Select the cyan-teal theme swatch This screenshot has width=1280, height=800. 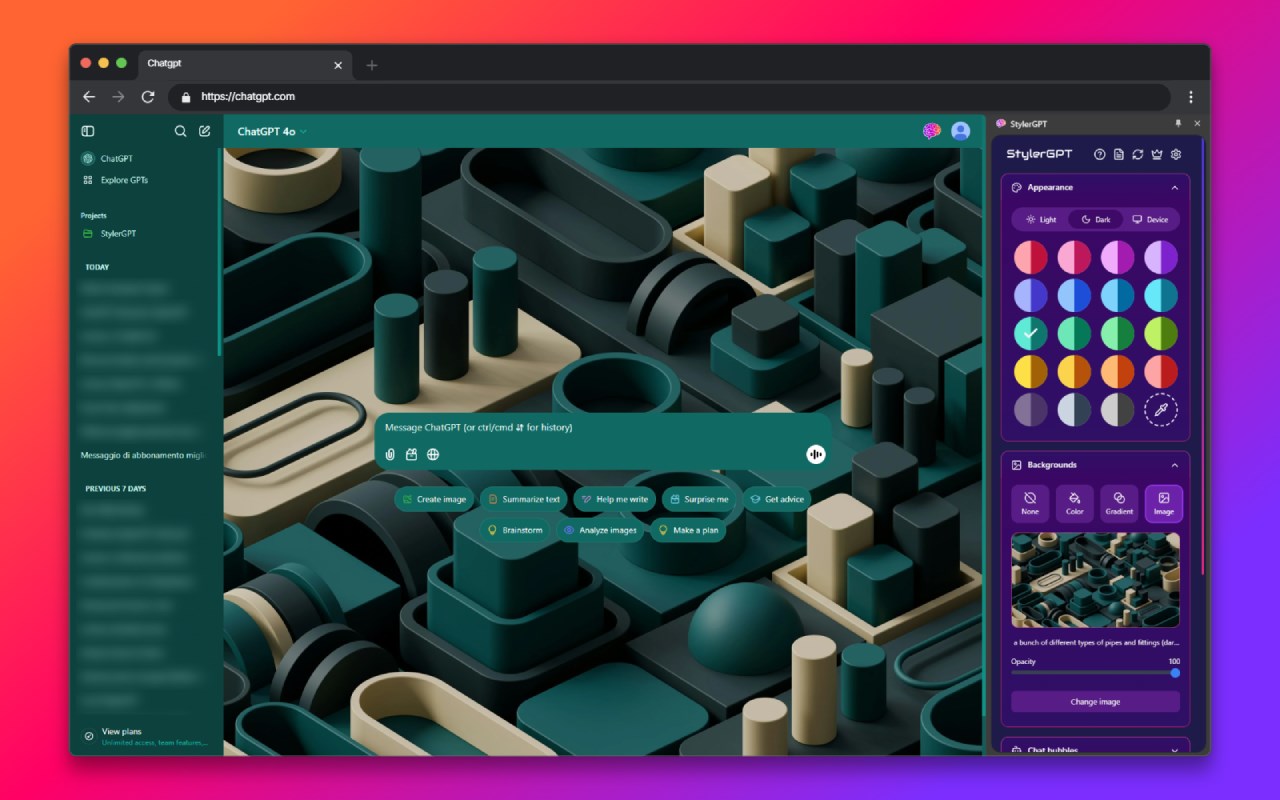point(1161,295)
